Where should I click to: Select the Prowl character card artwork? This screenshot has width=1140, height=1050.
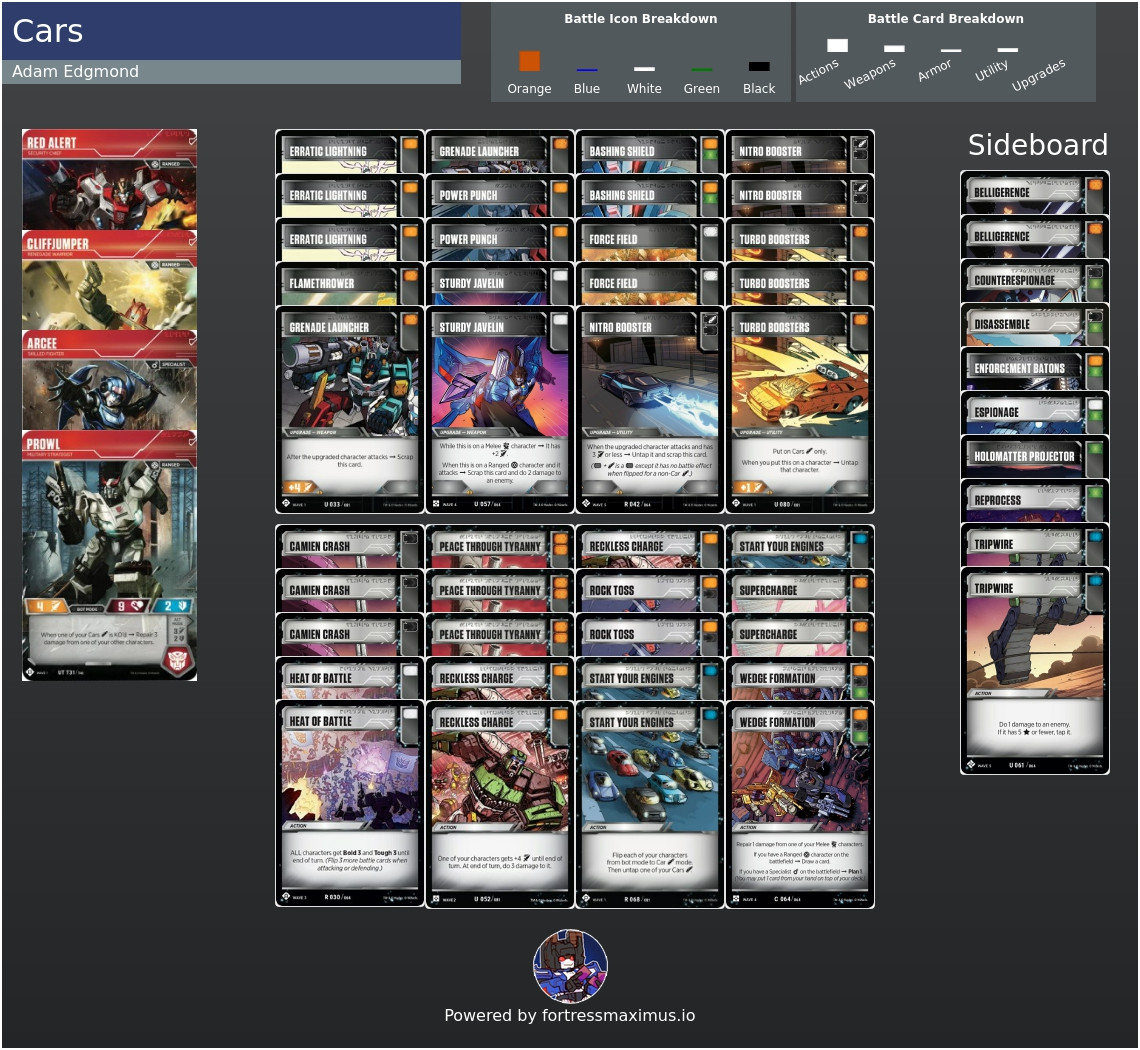pos(109,531)
